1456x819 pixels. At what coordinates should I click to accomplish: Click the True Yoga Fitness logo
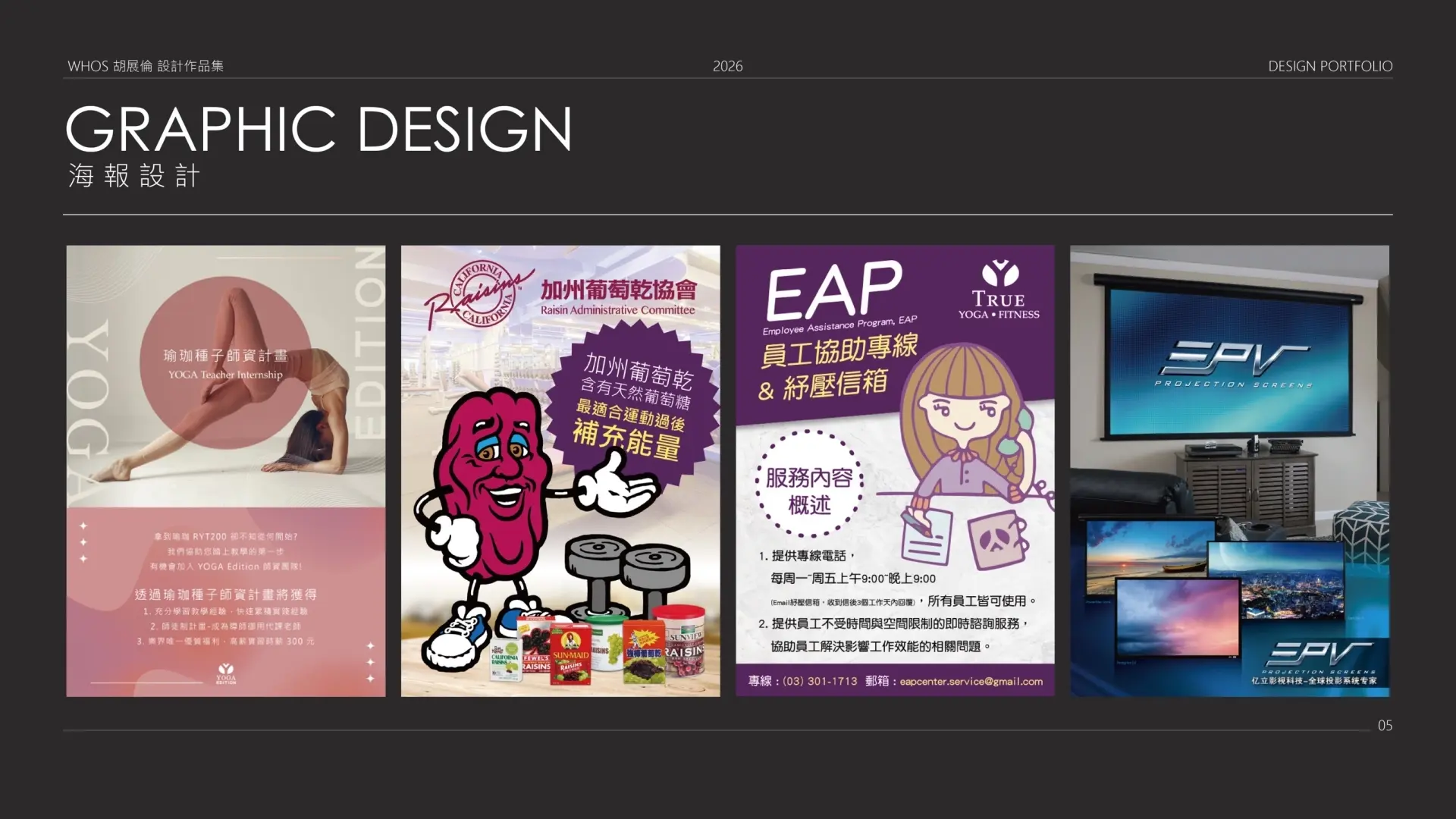[999, 290]
